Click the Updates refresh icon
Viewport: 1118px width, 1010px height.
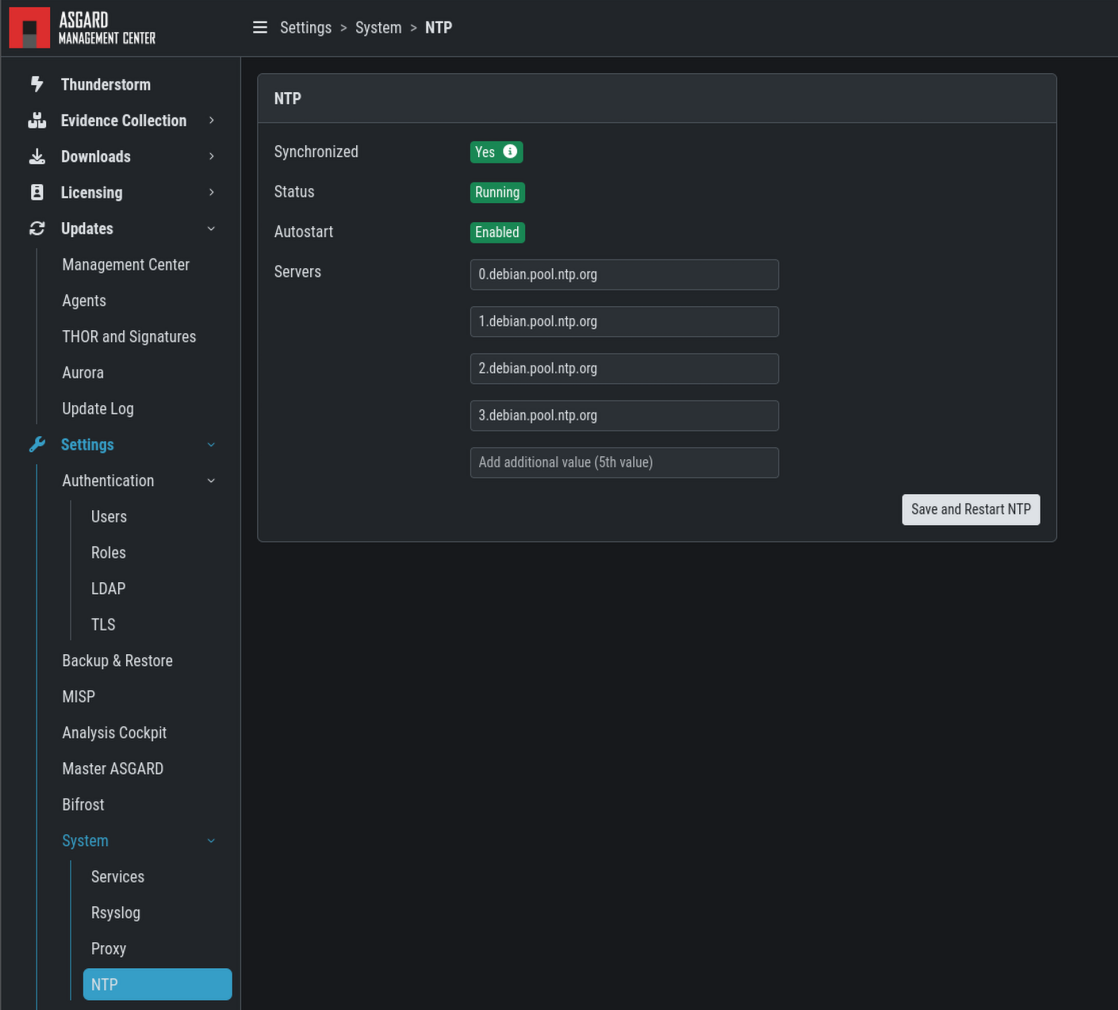click(x=37, y=229)
